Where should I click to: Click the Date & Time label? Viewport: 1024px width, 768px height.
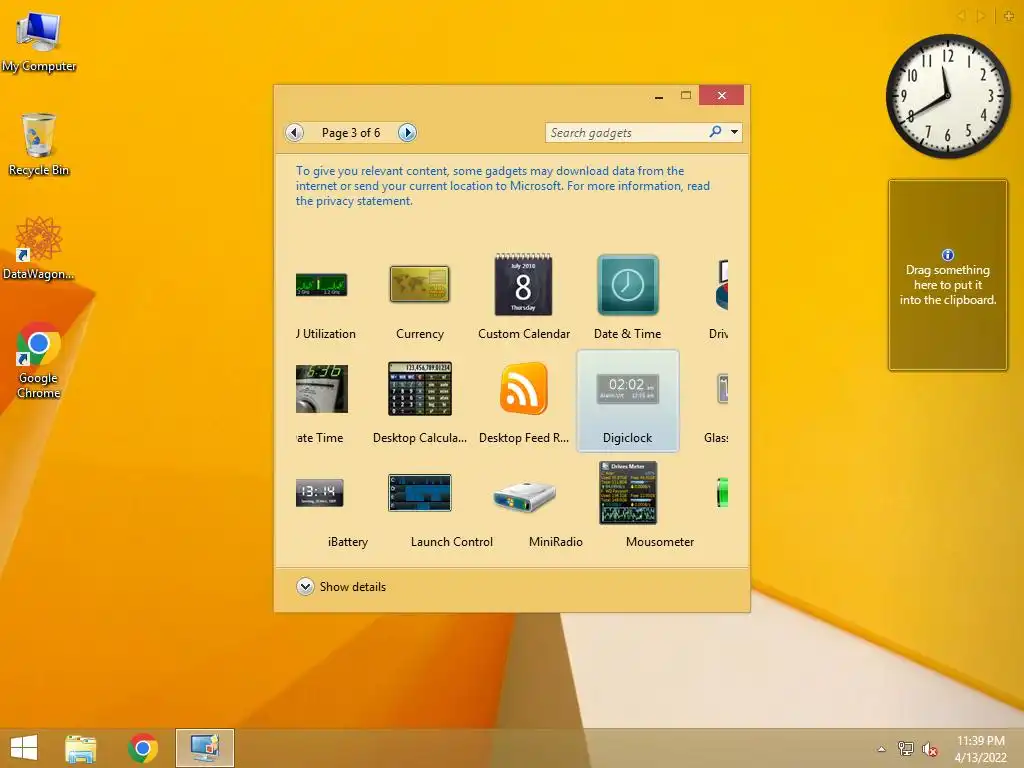[x=627, y=334]
